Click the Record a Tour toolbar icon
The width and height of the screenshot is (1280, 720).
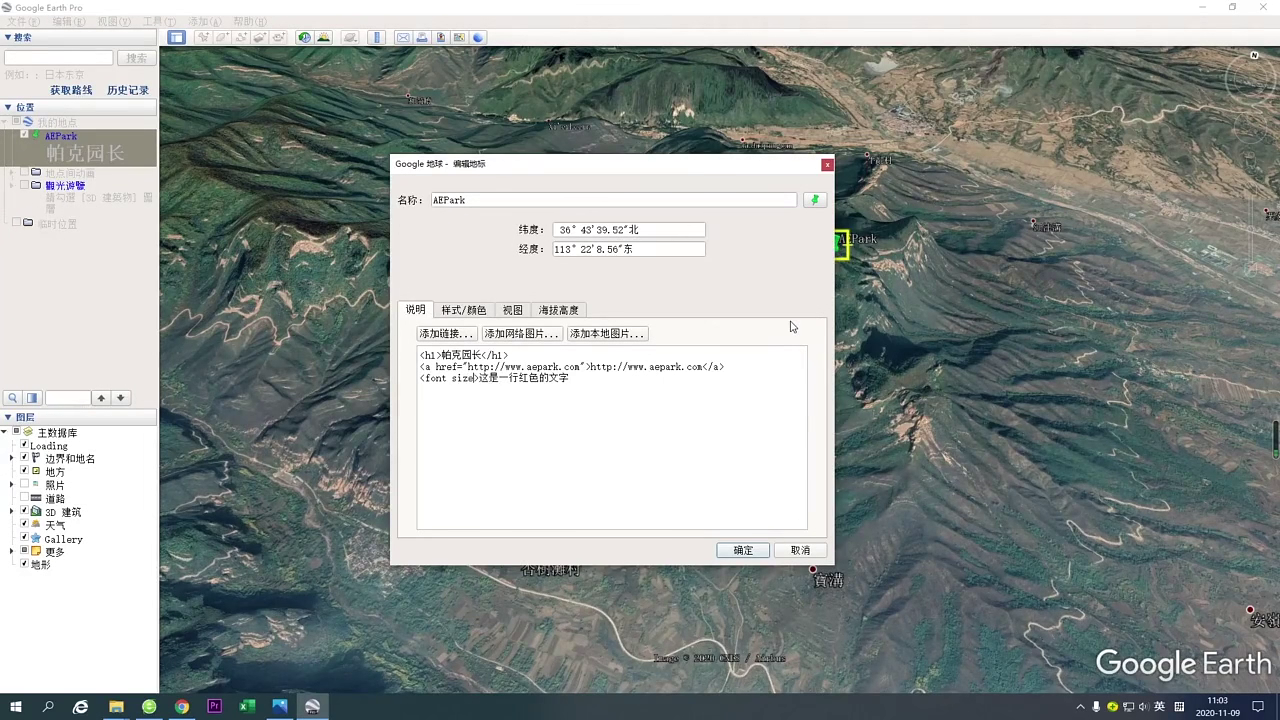click(x=278, y=37)
